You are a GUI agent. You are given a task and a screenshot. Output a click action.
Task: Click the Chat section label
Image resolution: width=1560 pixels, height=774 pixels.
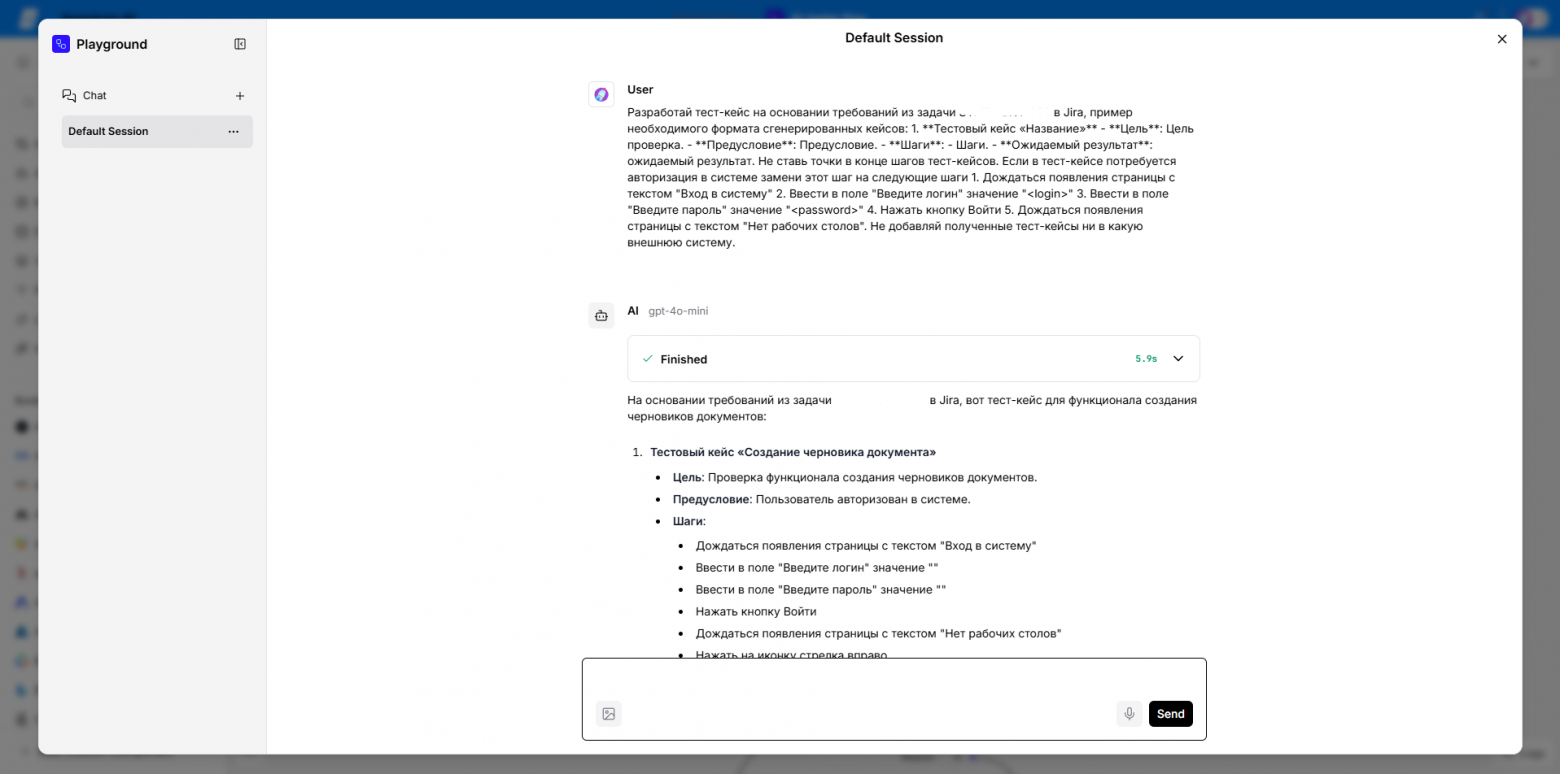point(94,95)
